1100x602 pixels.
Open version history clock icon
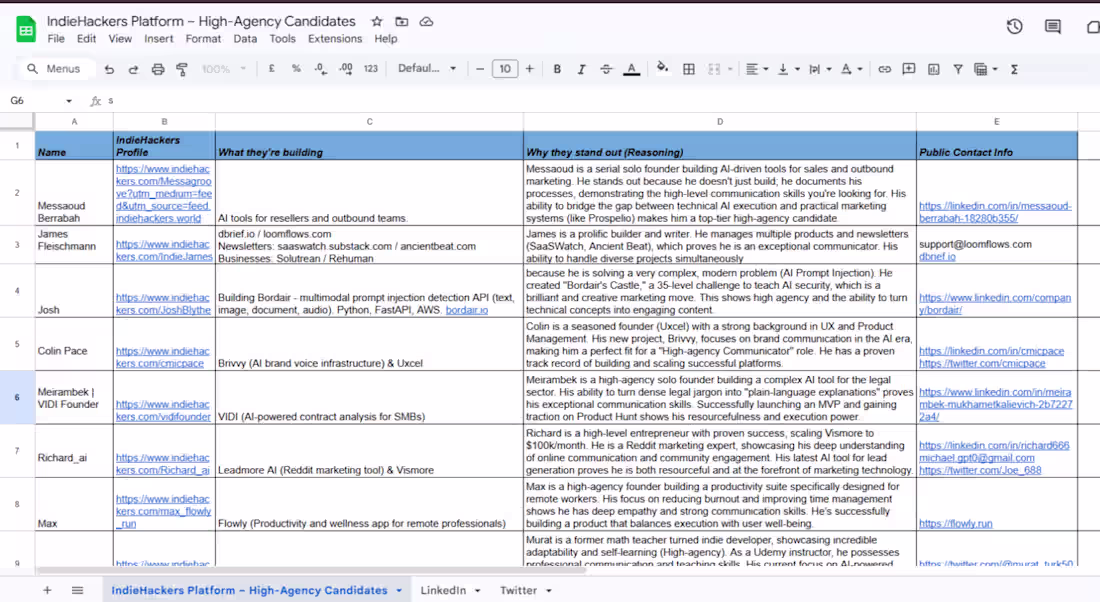tap(1014, 27)
